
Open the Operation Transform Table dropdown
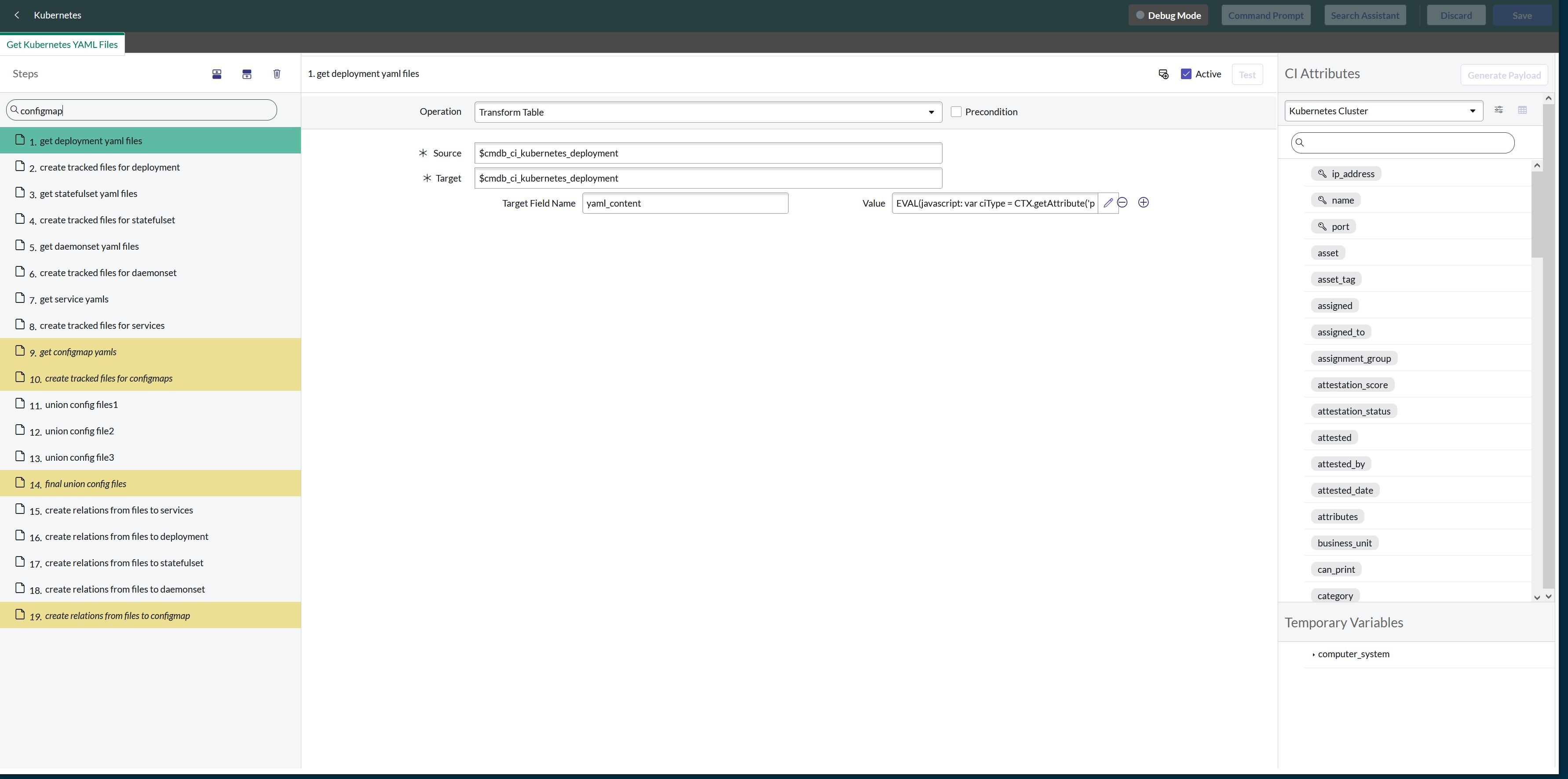pyautogui.click(x=707, y=112)
